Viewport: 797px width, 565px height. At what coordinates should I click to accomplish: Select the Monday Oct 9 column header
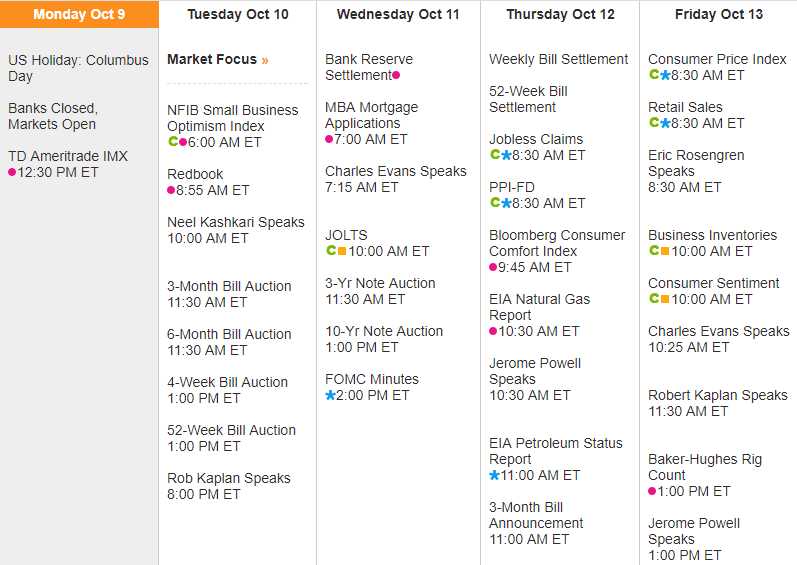click(79, 14)
